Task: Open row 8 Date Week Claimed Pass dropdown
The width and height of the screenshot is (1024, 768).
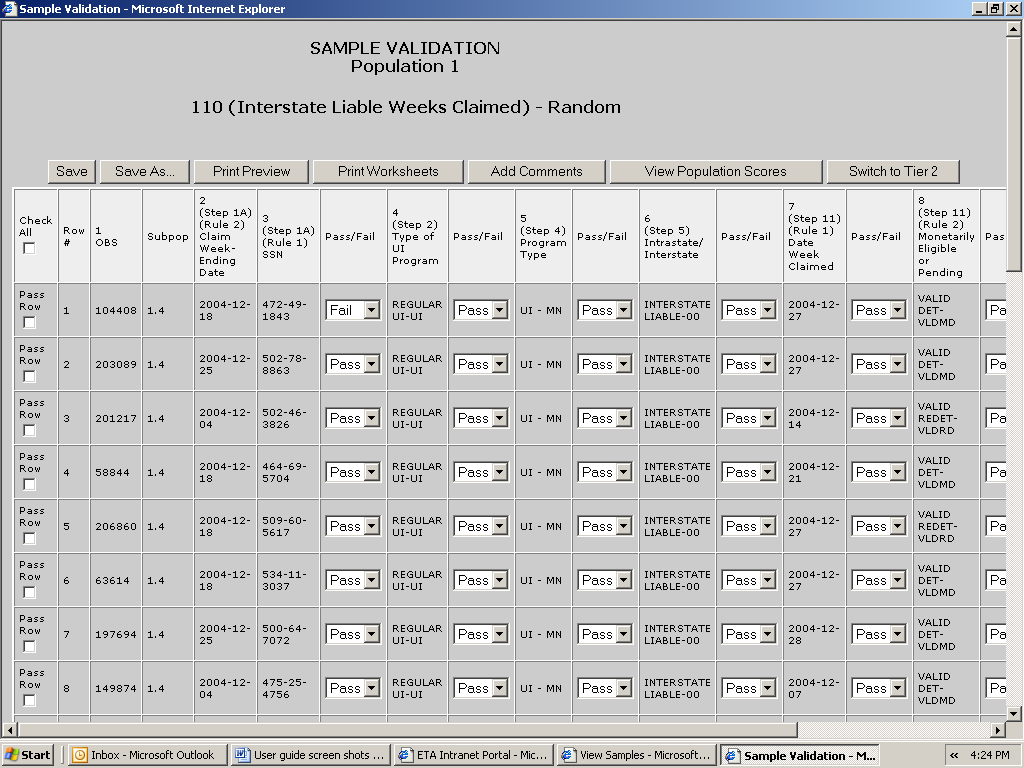Action: coord(879,689)
